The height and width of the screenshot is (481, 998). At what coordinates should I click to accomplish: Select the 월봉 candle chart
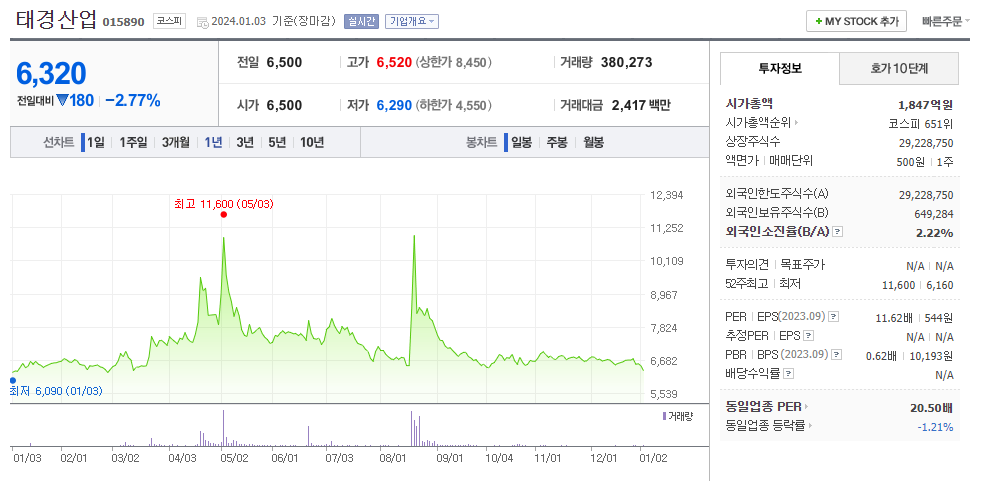coord(593,143)
